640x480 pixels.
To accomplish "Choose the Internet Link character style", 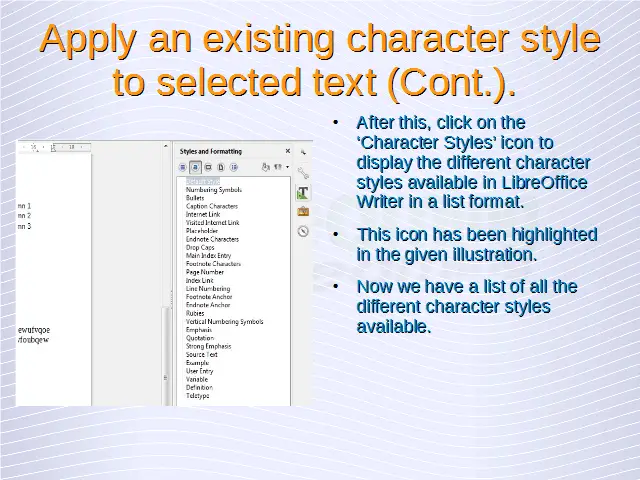I will [x=203, y=214].
